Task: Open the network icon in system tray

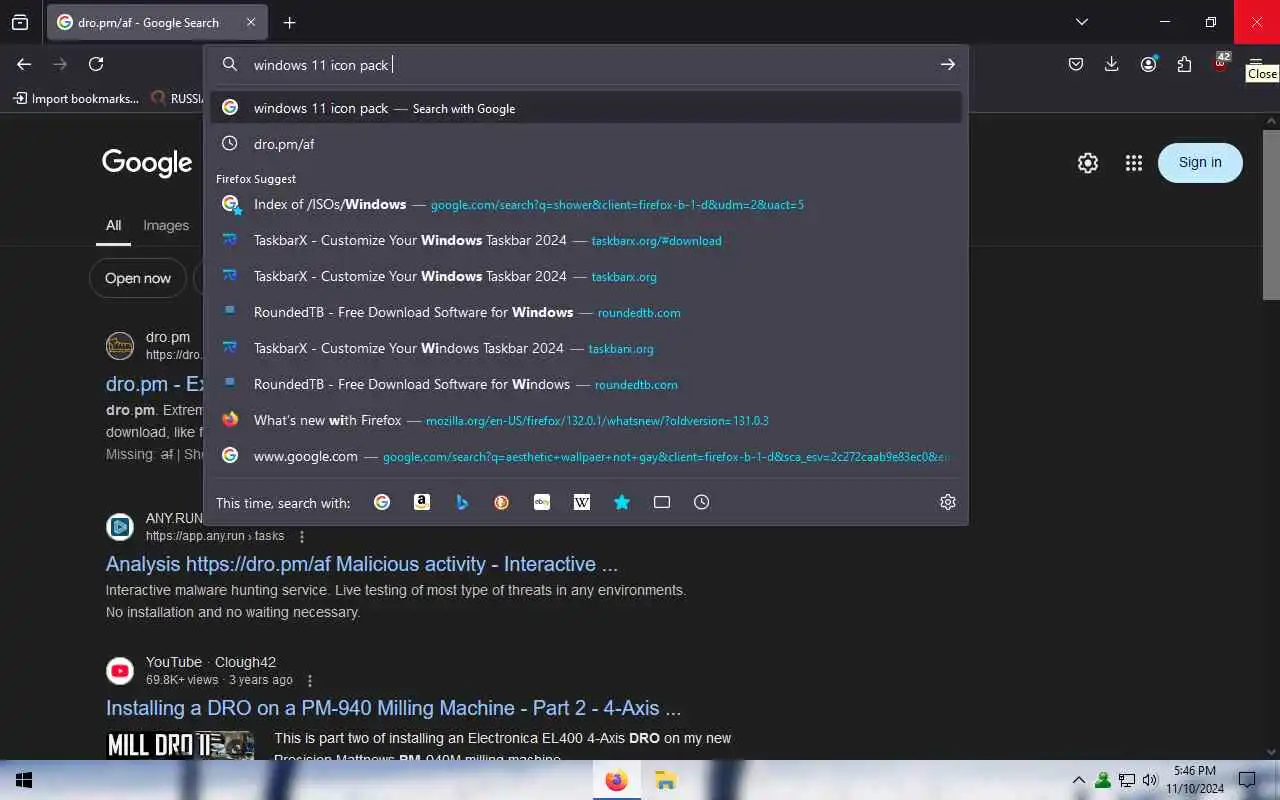Action: (x=1127, y=780)
